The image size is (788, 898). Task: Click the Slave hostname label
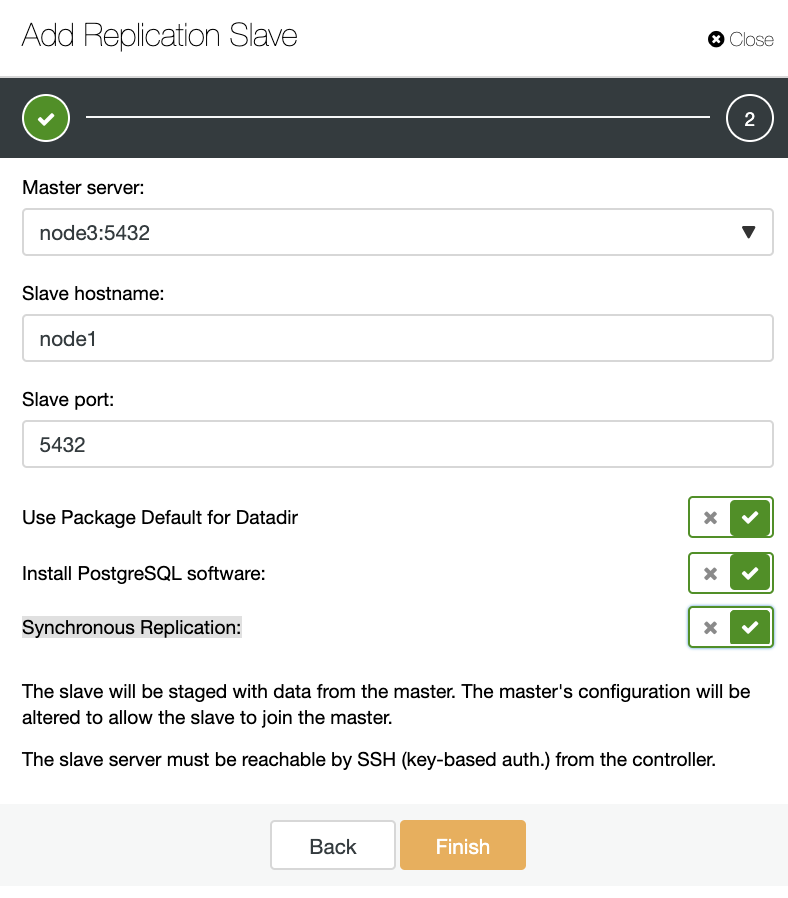coord(93,293)
